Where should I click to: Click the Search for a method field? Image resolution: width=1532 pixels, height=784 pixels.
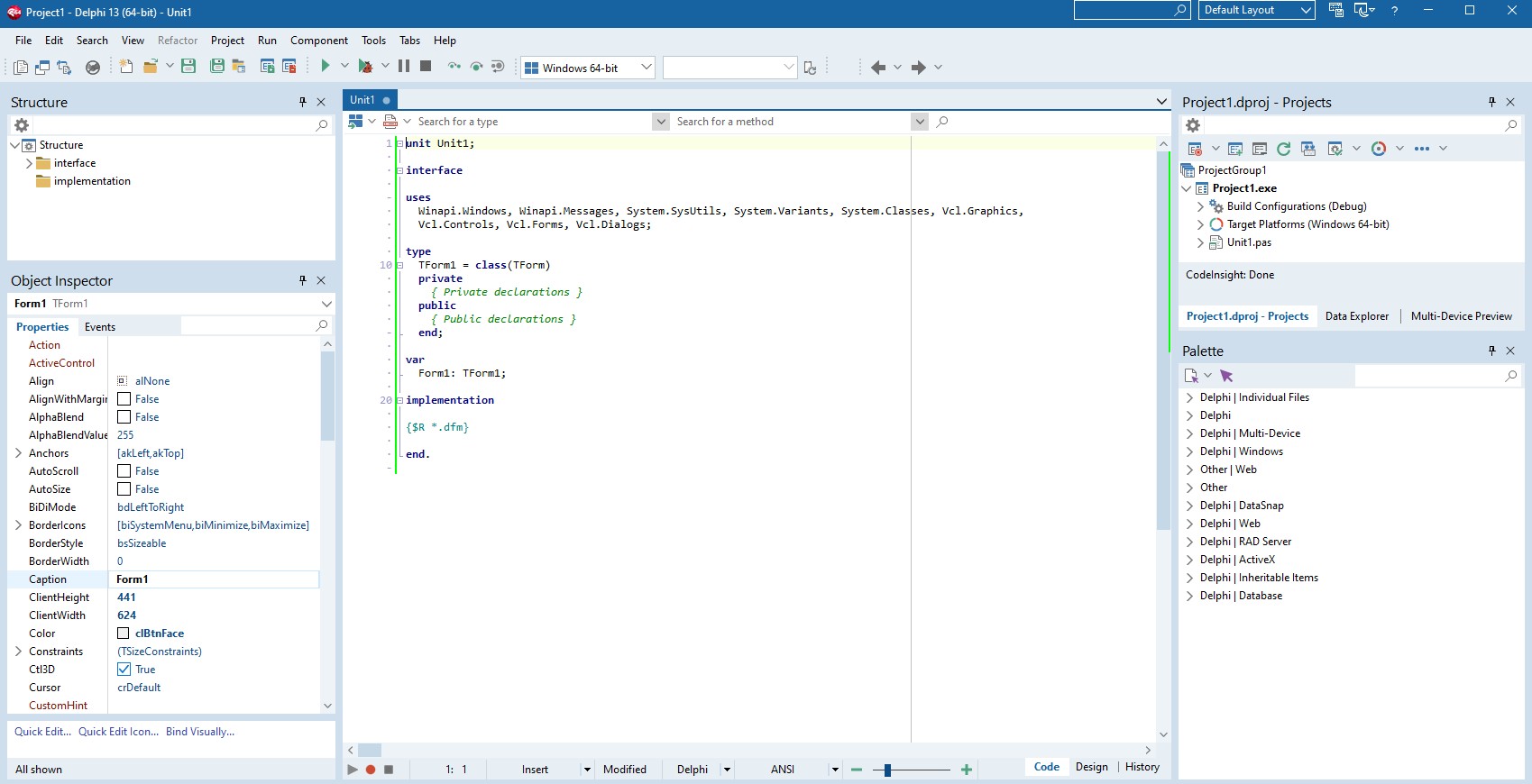click(x=792, y=122)
